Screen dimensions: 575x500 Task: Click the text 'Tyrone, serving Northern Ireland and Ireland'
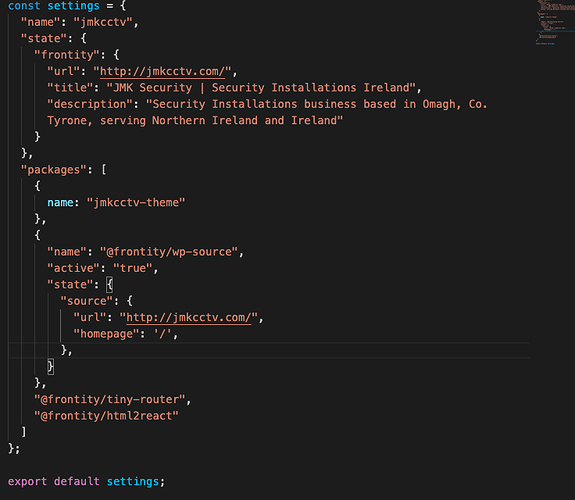(x=192, y=121)
